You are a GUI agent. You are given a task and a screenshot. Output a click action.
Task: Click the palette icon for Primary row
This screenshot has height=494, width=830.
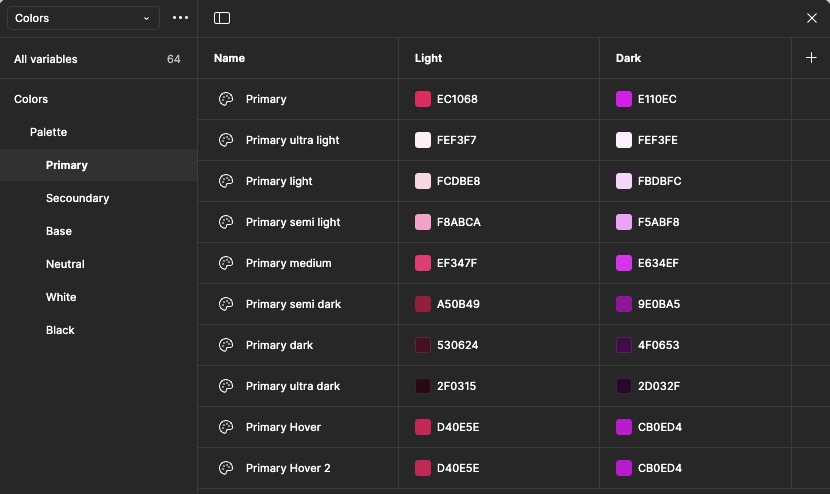pos(226,99)
